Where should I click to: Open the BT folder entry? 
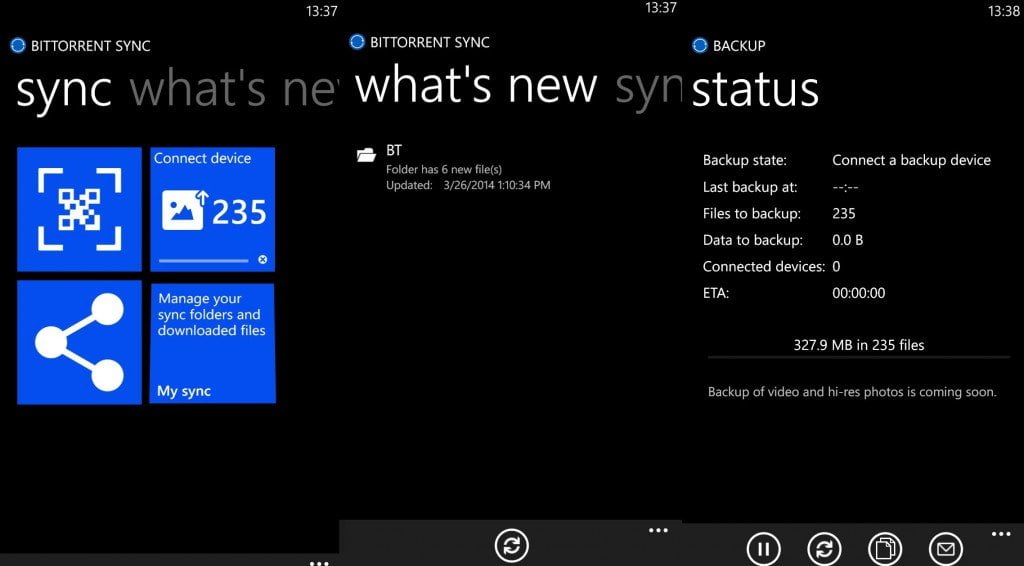point(454,168)
